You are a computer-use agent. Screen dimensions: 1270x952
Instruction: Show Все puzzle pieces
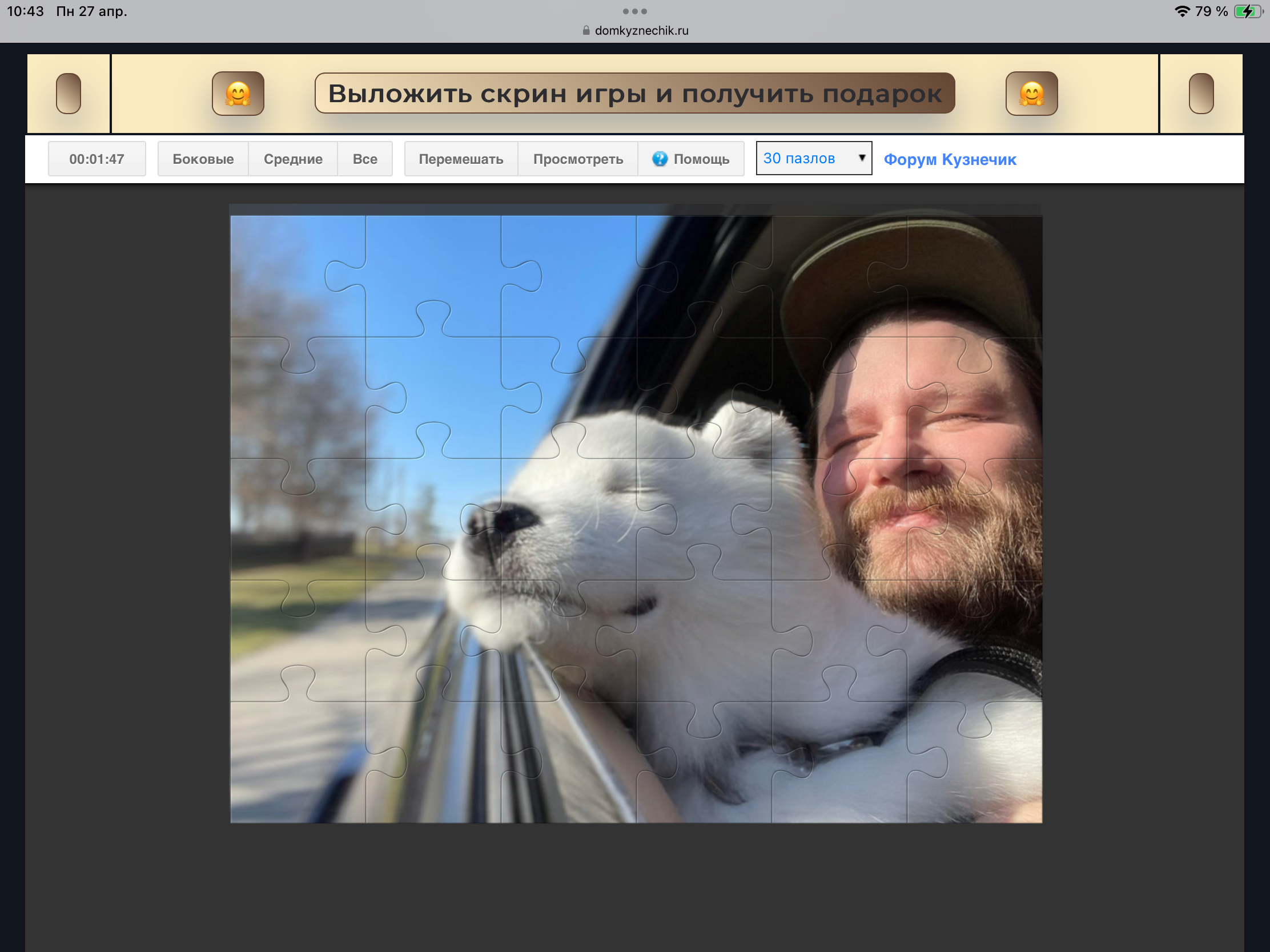tap(364, 159)
